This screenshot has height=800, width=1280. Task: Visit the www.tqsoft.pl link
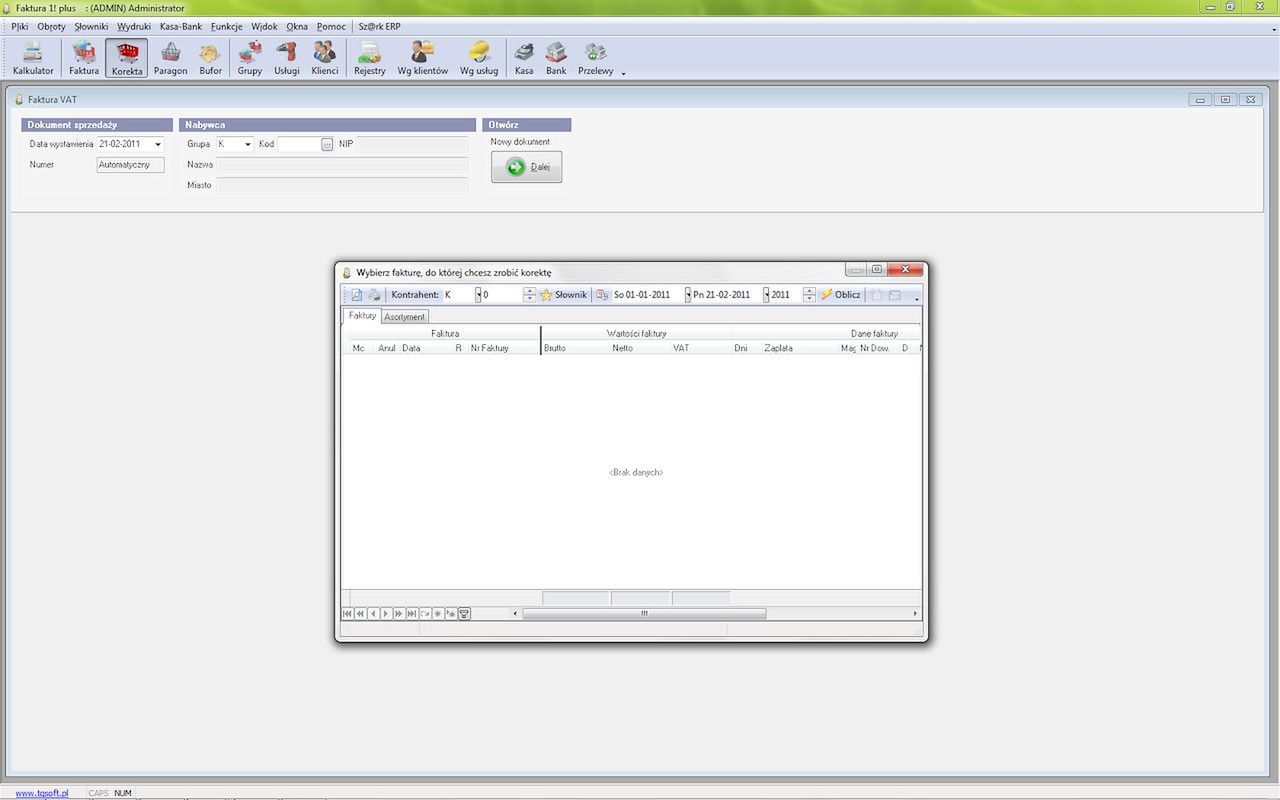[x=42, y=793]
